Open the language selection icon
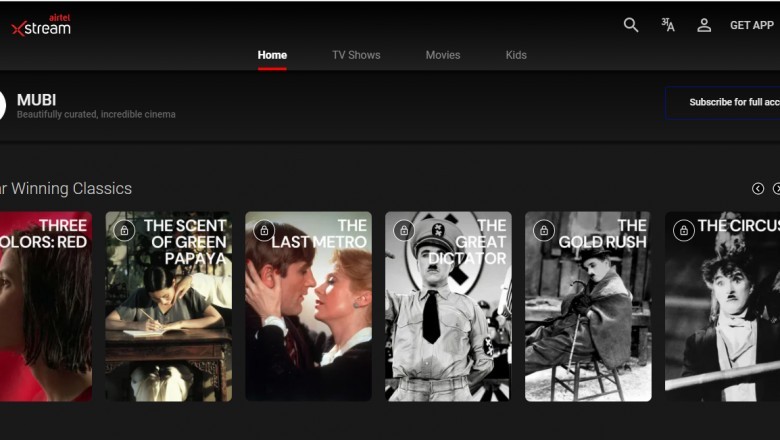This screenshot has width=780, height=440. 668,25
